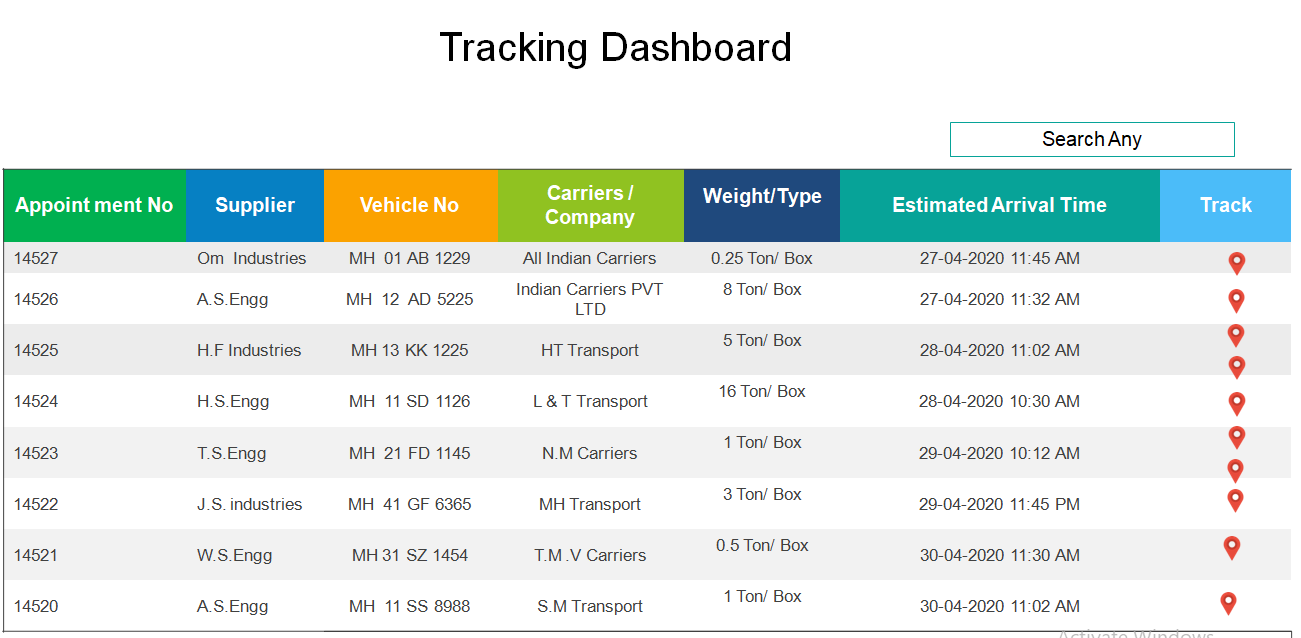The height and width of the screenshot is (638, 1301).
Task: Click the track pin for appointment 14527
Action: click(1237, 262)
